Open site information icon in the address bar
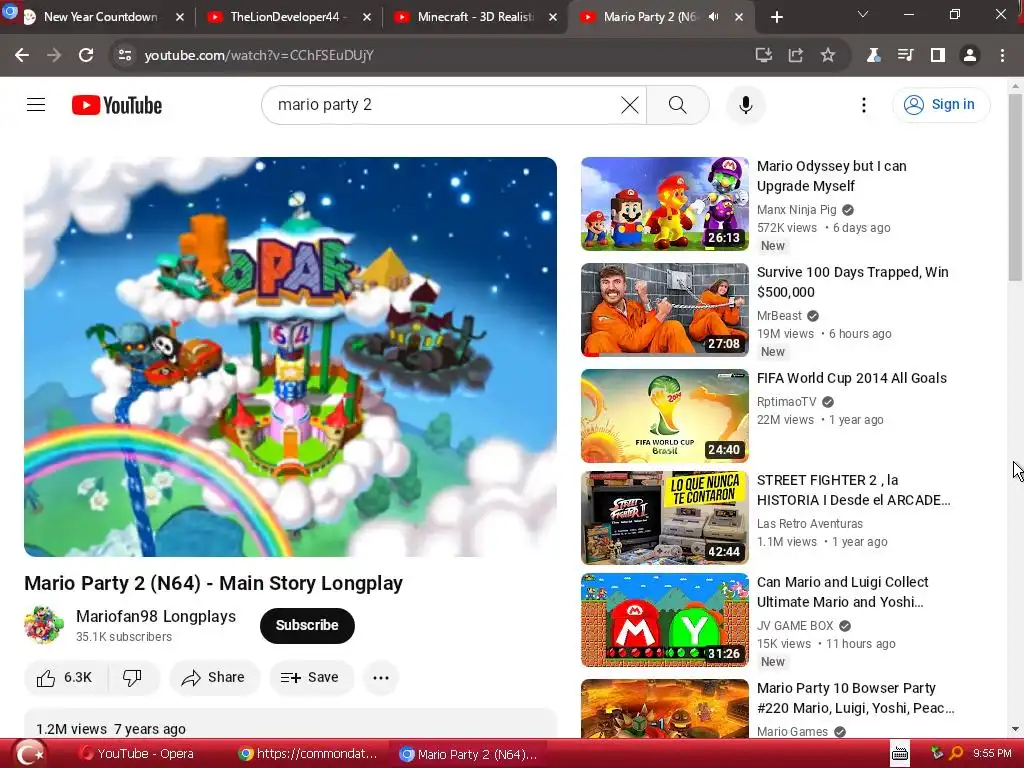 click(124, 56)
